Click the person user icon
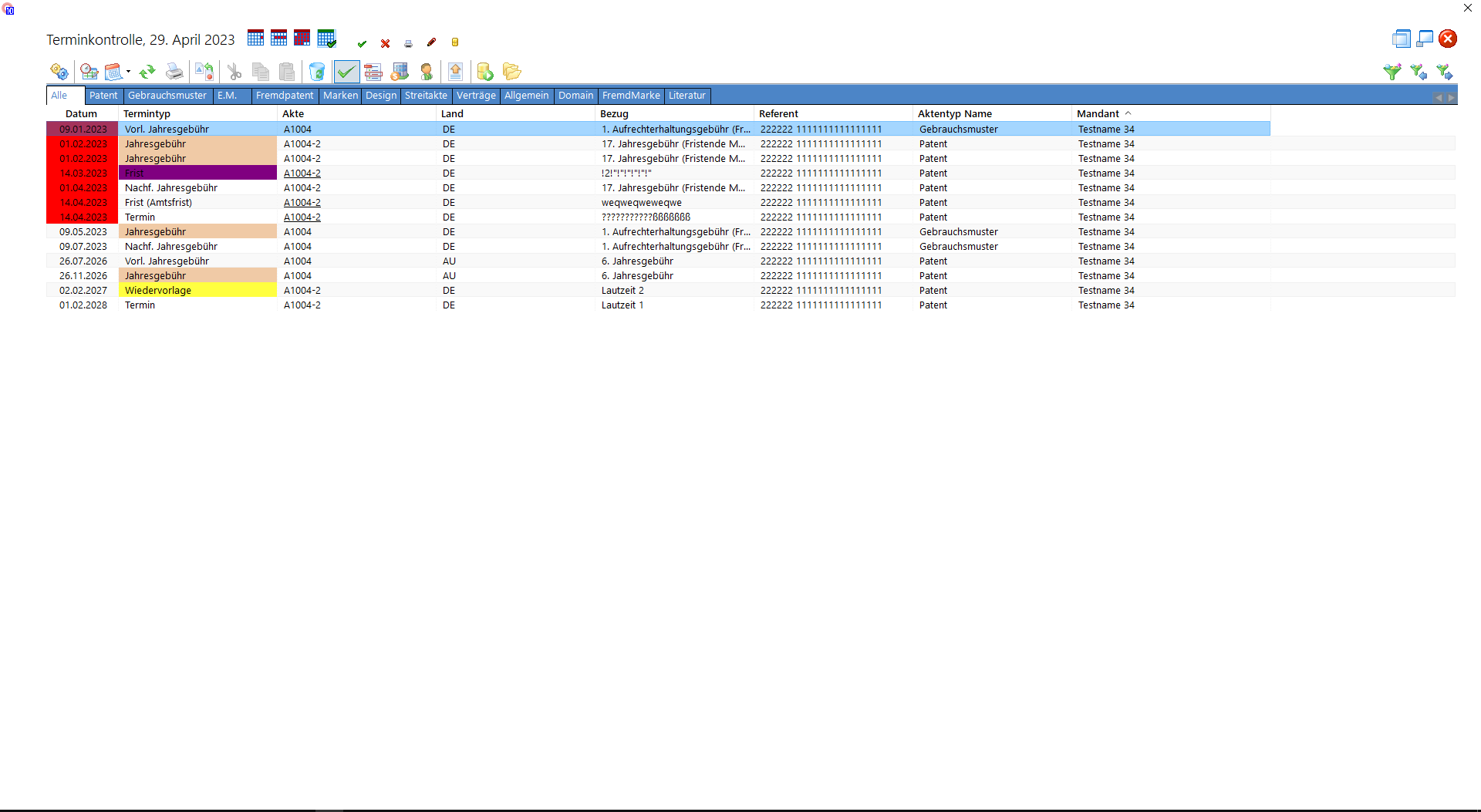The width and height of the screenshot is (1481, 812). click(x=427, y=72)
